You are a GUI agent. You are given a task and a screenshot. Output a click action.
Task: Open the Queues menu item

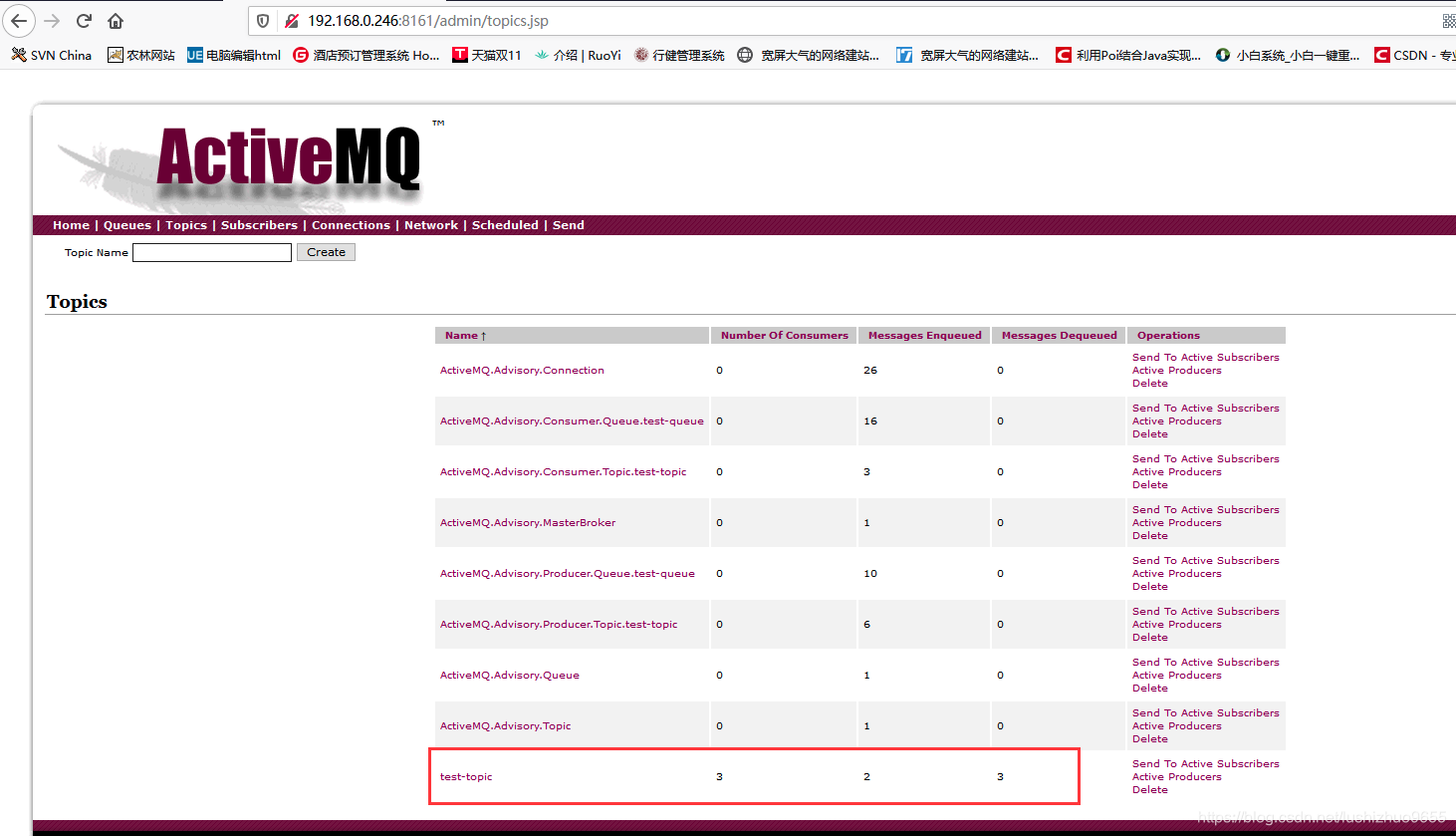click(127, 225)
